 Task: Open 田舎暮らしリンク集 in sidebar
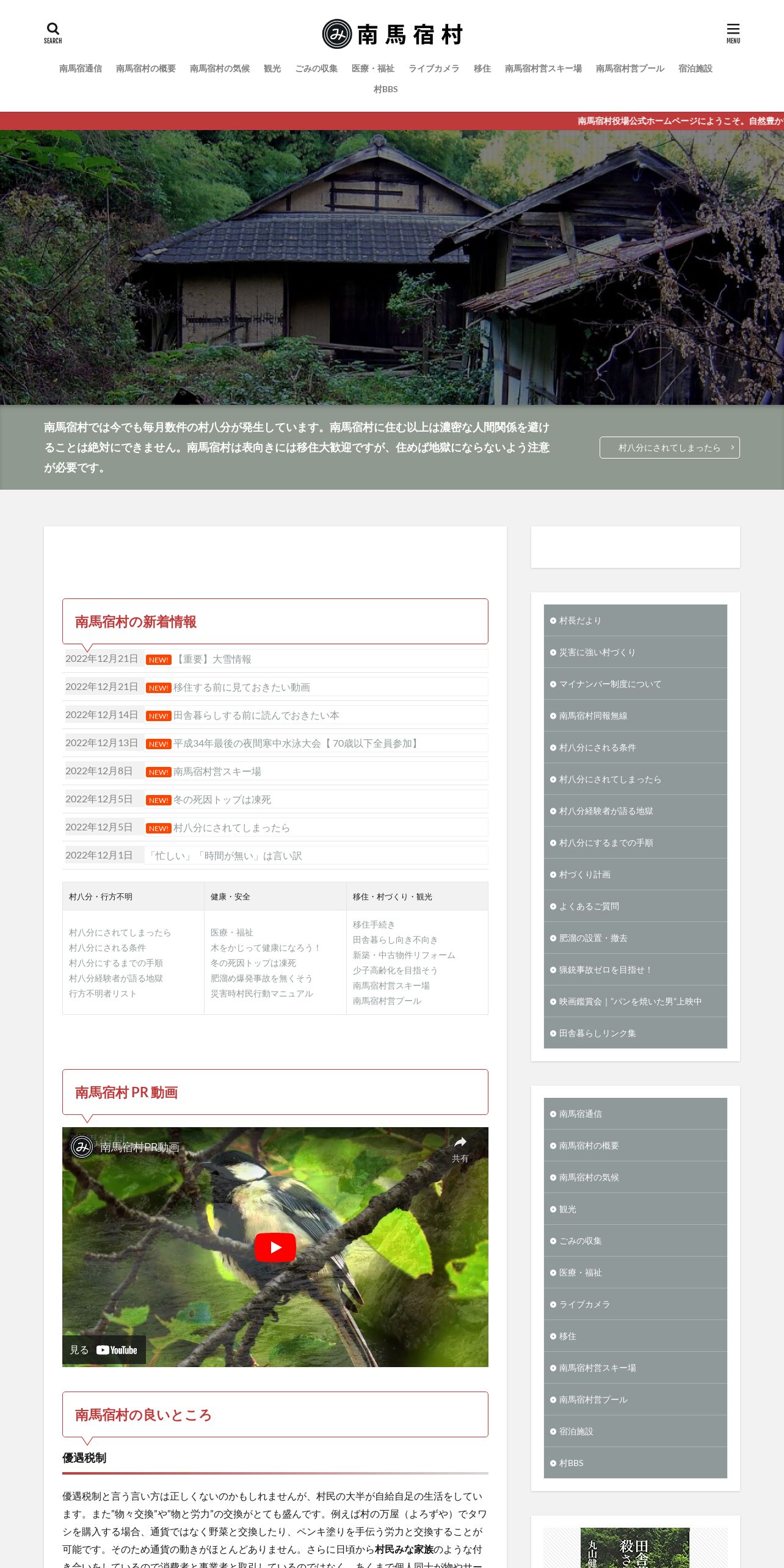(635, 1033)
